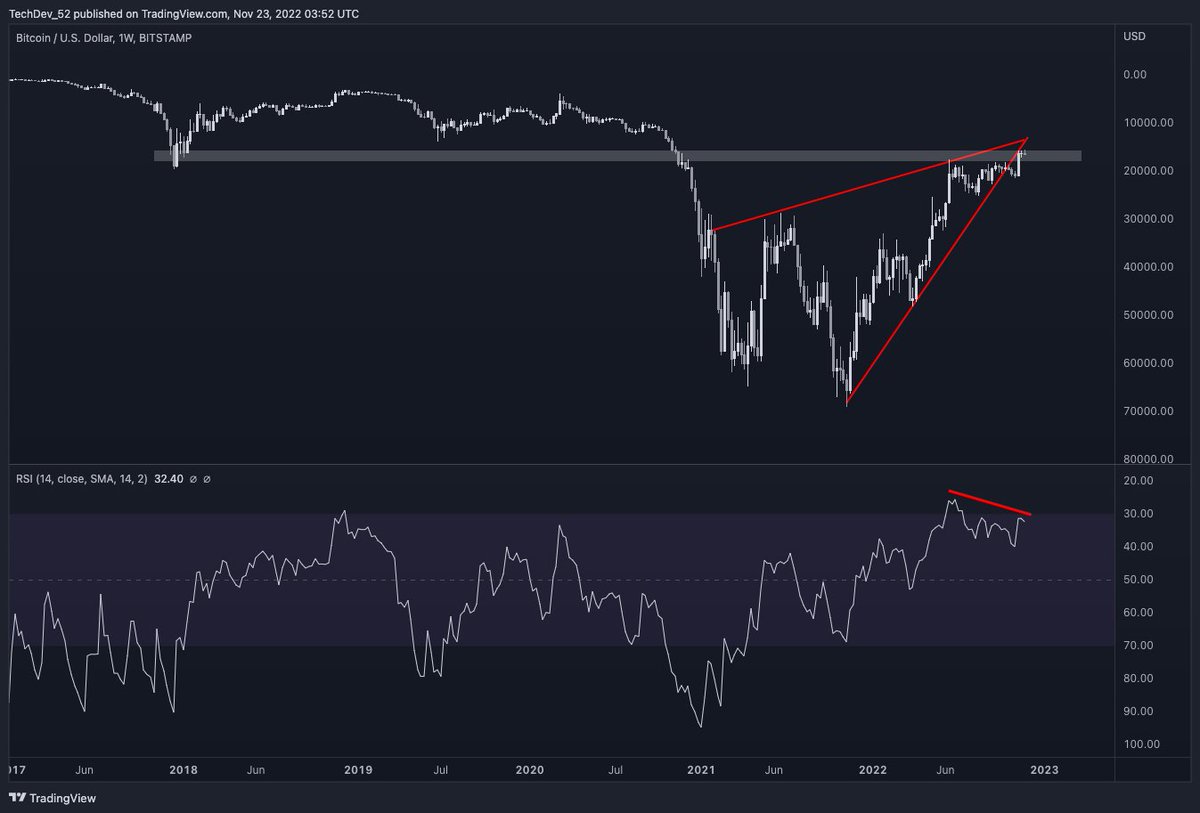Click the "40.00" RSI axis label

pyautogui.click(x=1138, y=547)
